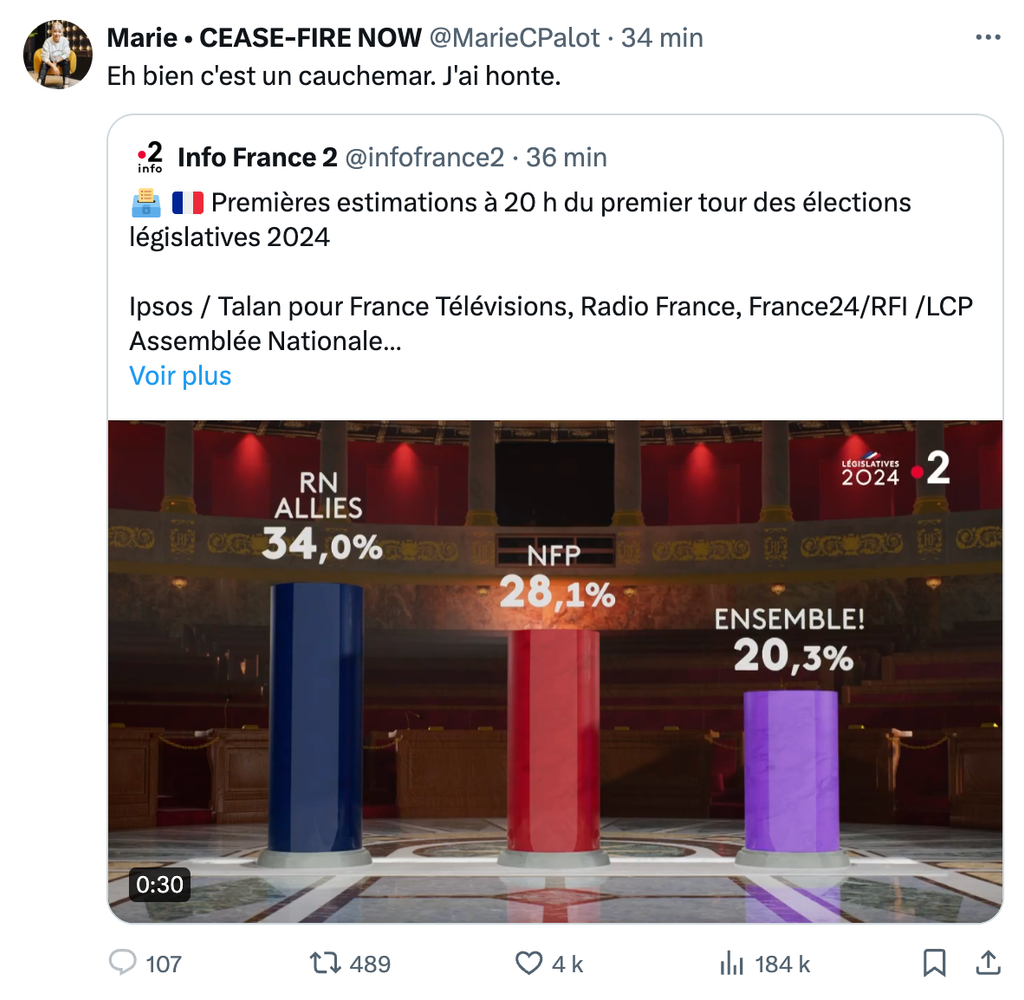
Task: Like the tweet with heart icon
Action: pos(528,963)
